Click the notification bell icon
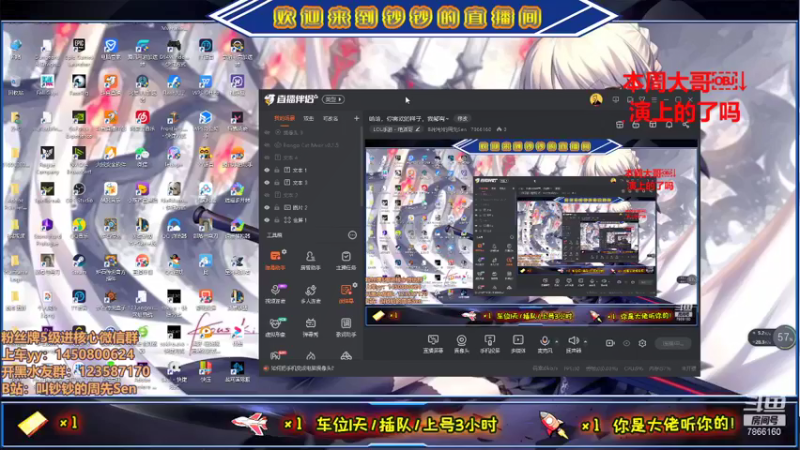 669,124
